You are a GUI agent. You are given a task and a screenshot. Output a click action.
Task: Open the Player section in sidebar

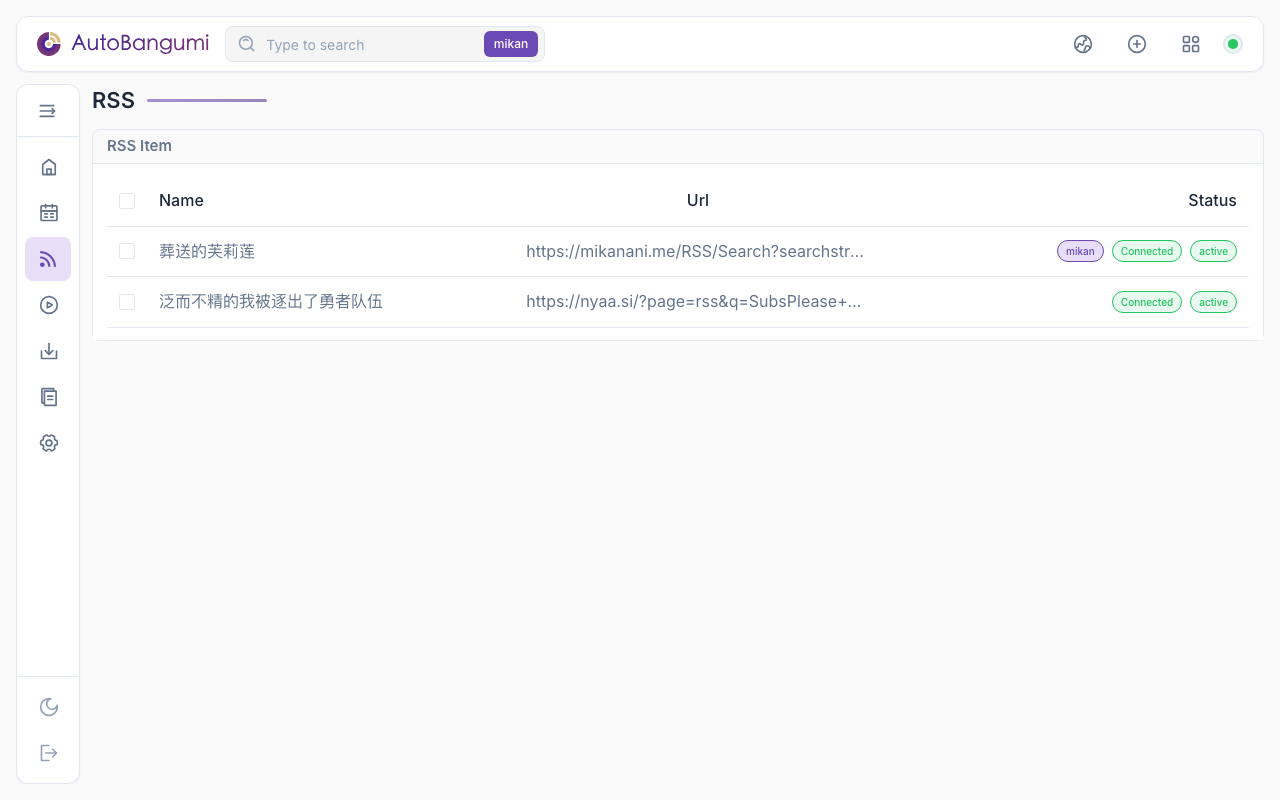[48, 305]
